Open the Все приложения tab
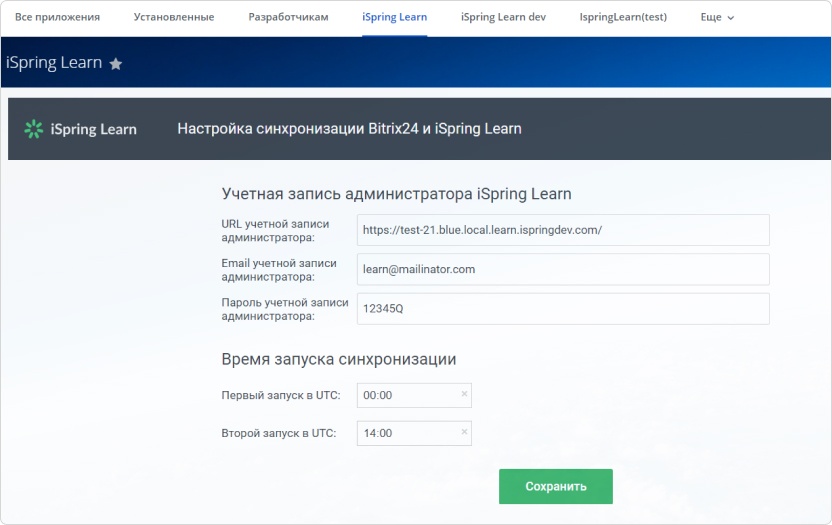This screenshot has height=525, width=832. 57,17
